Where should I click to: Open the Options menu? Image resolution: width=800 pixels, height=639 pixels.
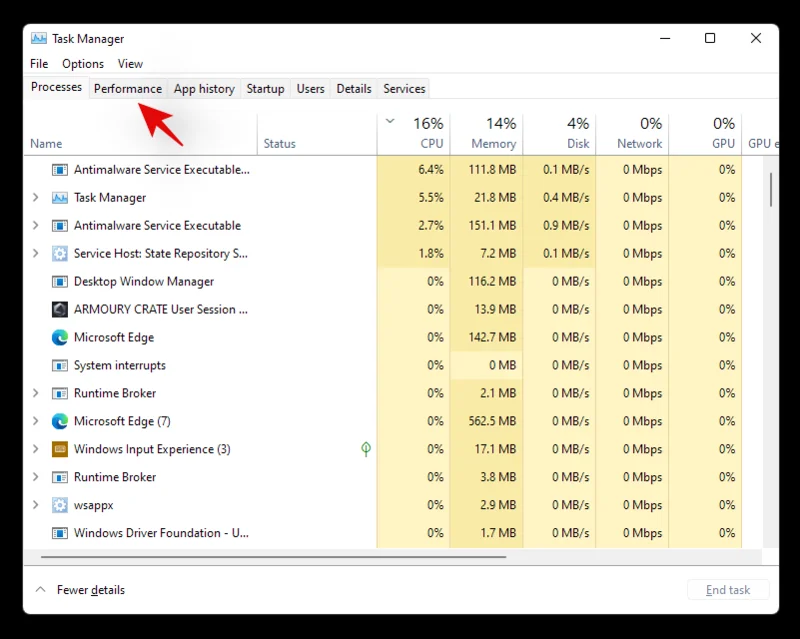(82, 63)
